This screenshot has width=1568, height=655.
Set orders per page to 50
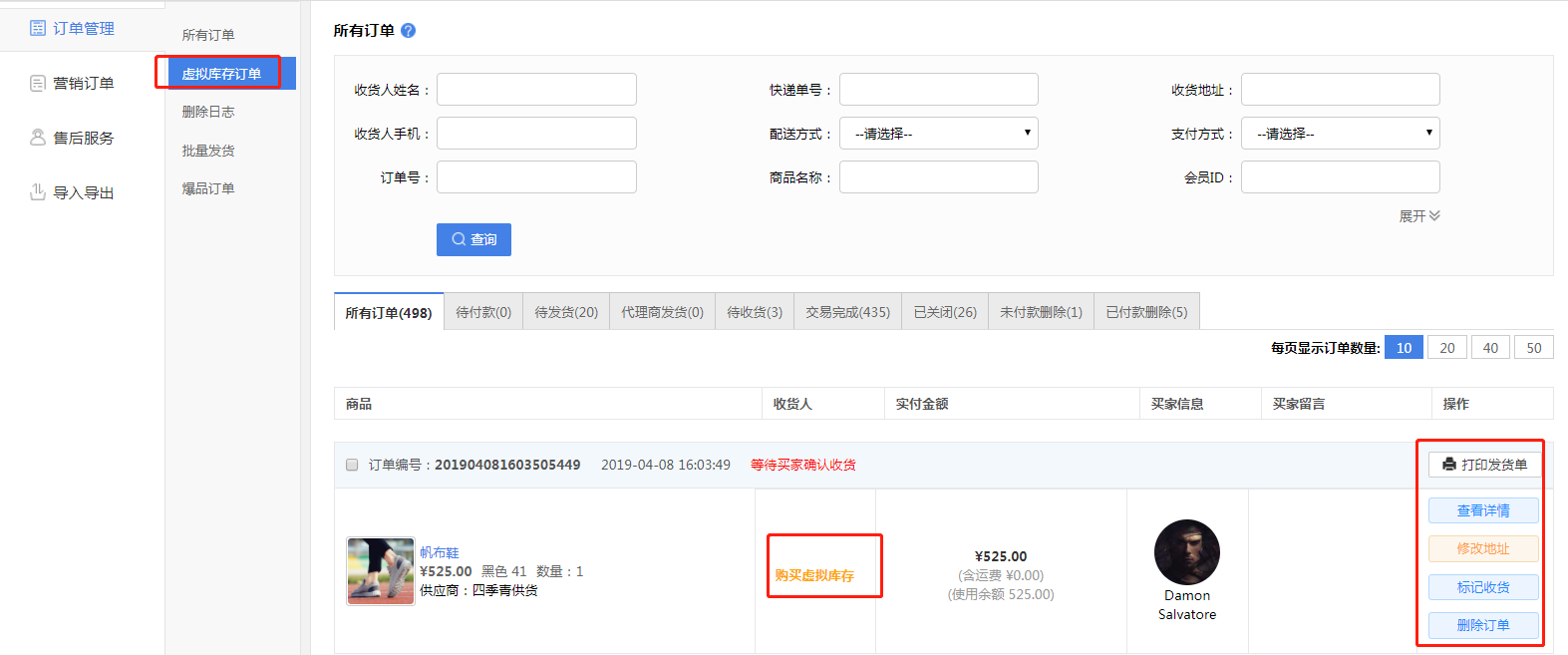[x=1533, y=348]
